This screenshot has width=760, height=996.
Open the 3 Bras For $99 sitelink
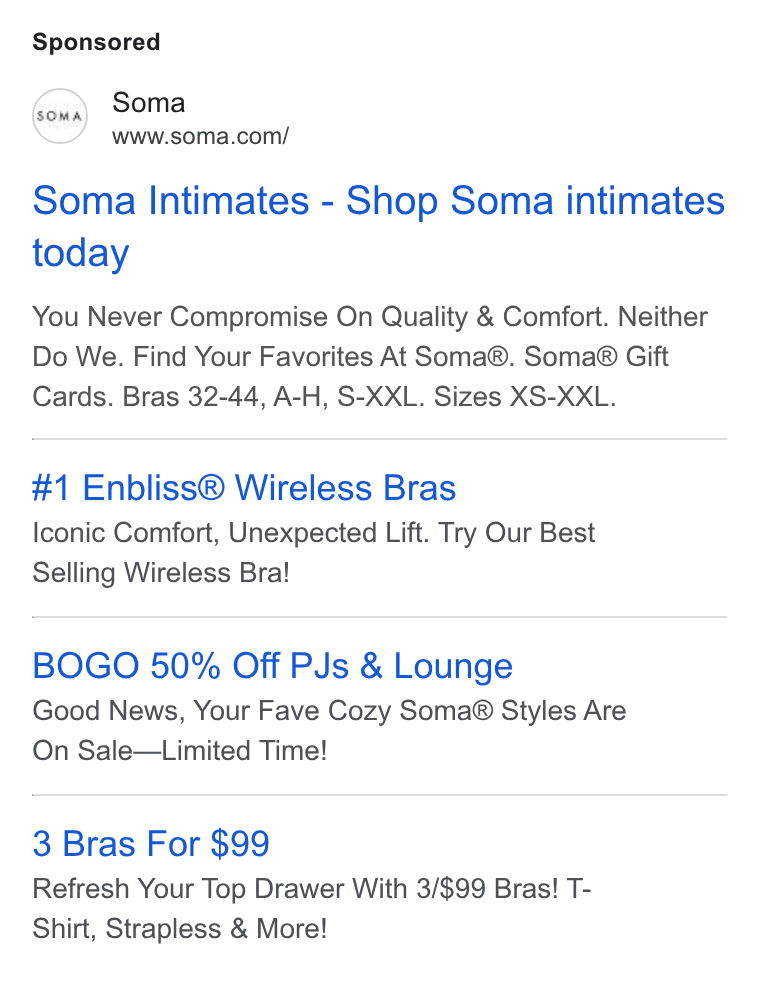click(x=151, y=844)
